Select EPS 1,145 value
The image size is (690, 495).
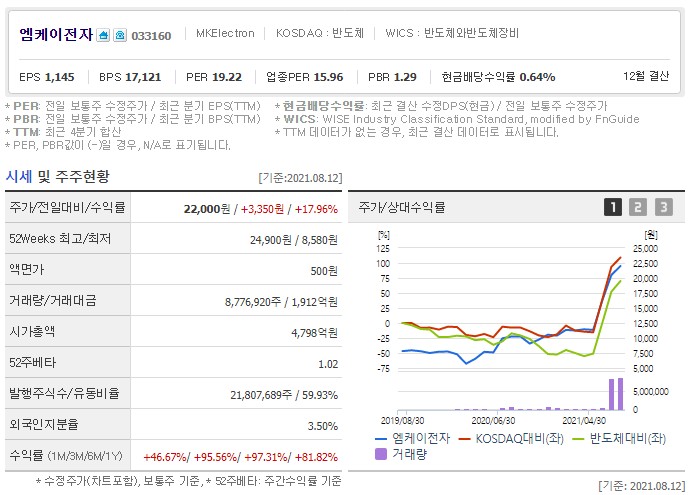pyautogui.click(x=47, y=77)
